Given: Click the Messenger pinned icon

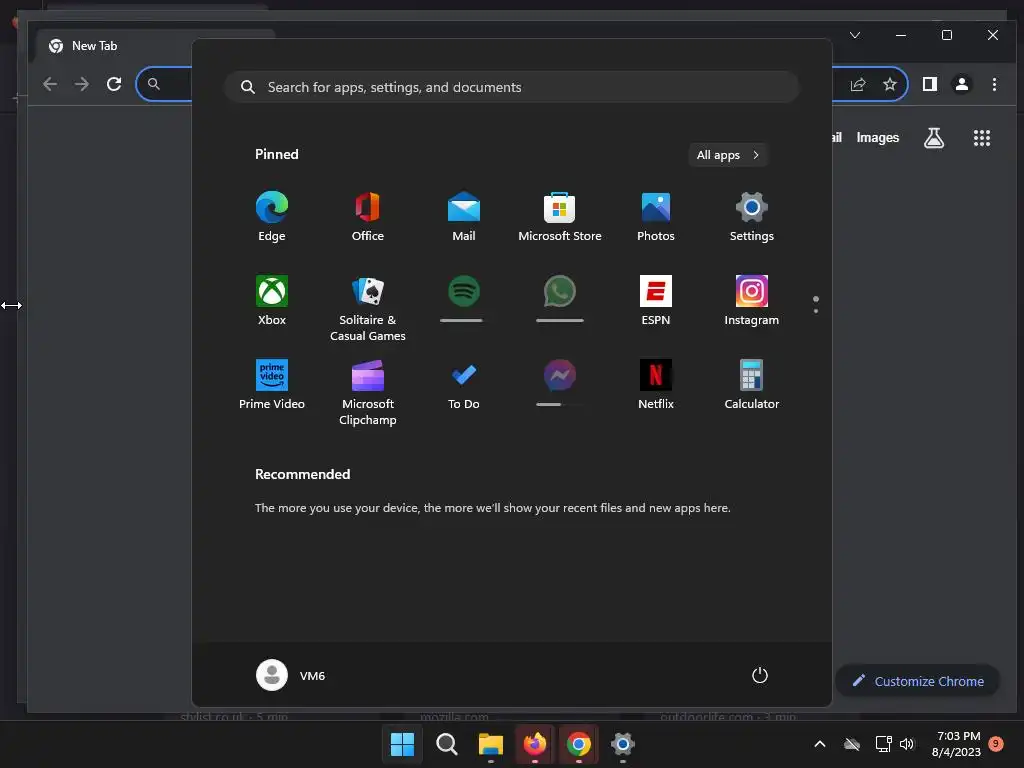Looking at the screenshot, I should coord(560,375).
